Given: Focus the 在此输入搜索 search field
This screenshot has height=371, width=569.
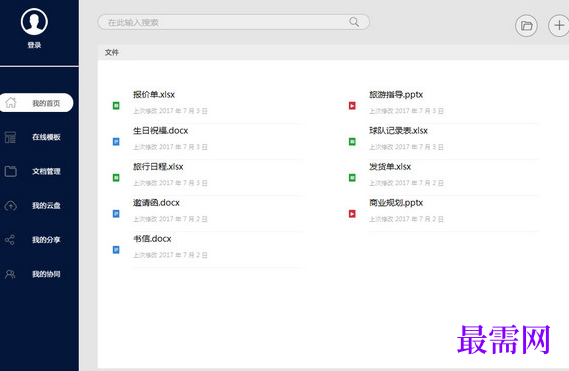Looking at the screenshot, I should (234, 22).
